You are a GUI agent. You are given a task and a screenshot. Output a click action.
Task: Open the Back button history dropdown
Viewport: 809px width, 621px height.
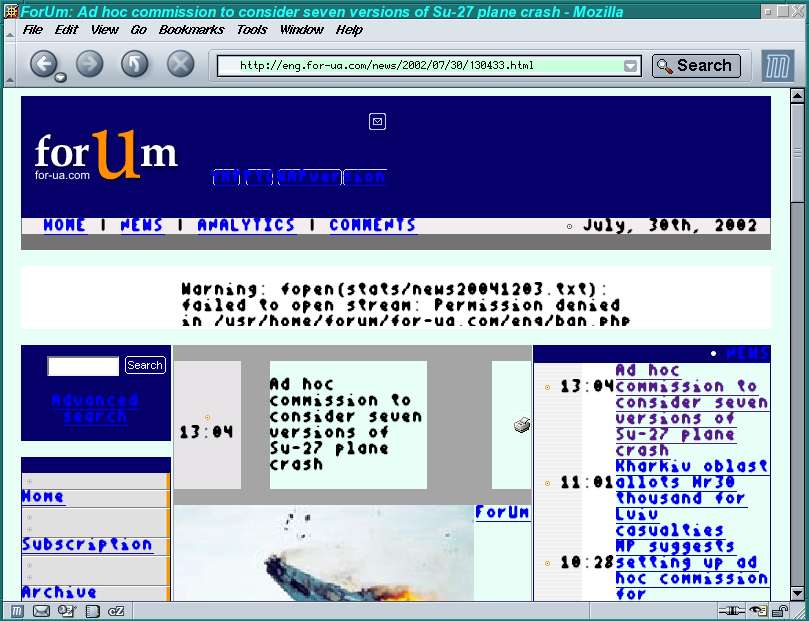62,77
